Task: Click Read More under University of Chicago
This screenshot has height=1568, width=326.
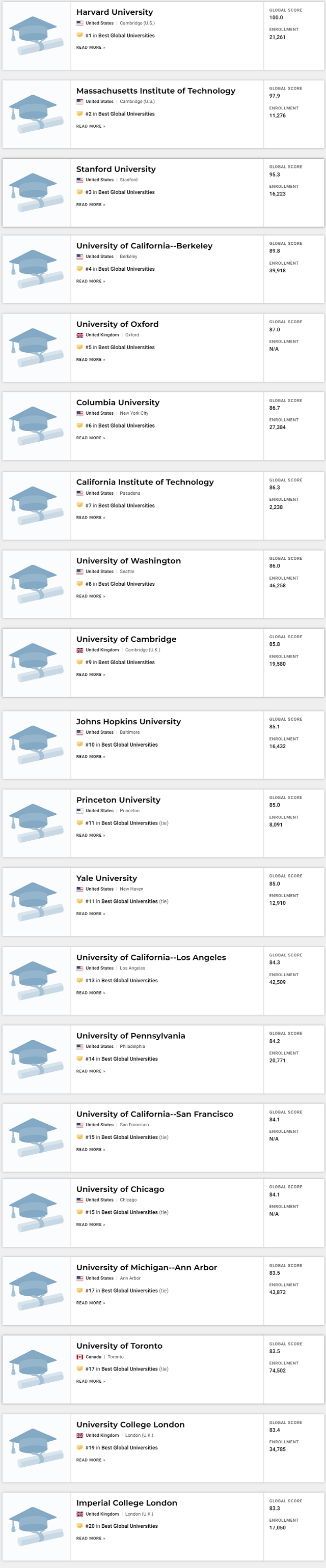Action: click(x=91, y=1224)
